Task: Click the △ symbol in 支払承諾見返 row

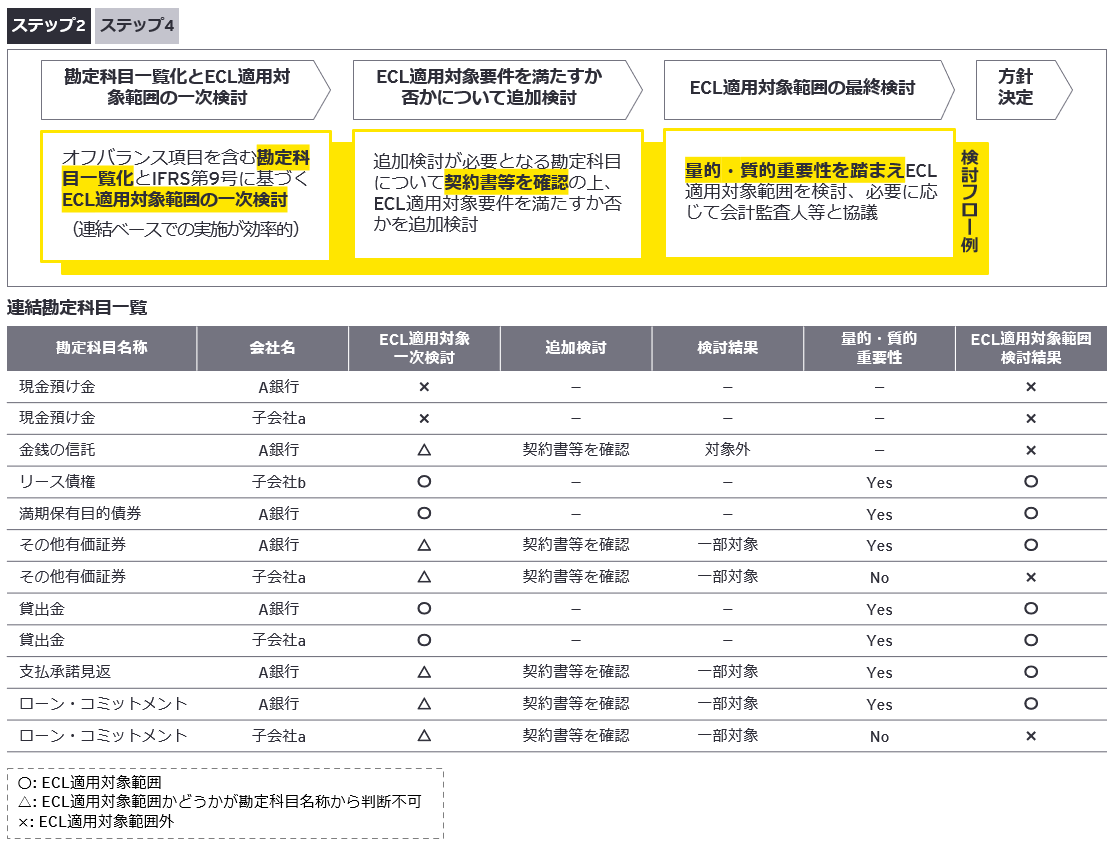Action: [x=424, y=672]
